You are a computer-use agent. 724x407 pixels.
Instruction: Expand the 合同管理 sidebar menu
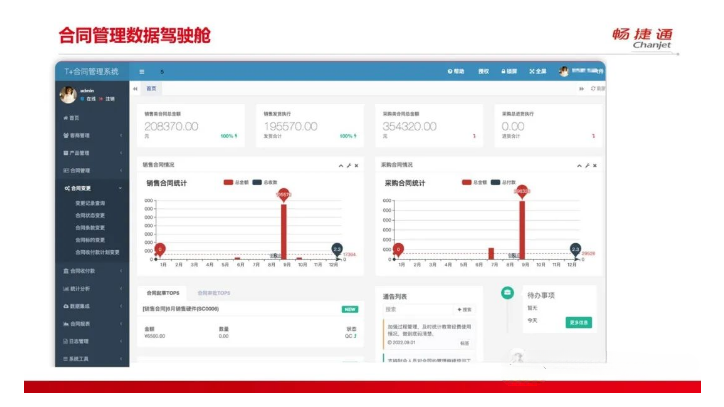92,170
